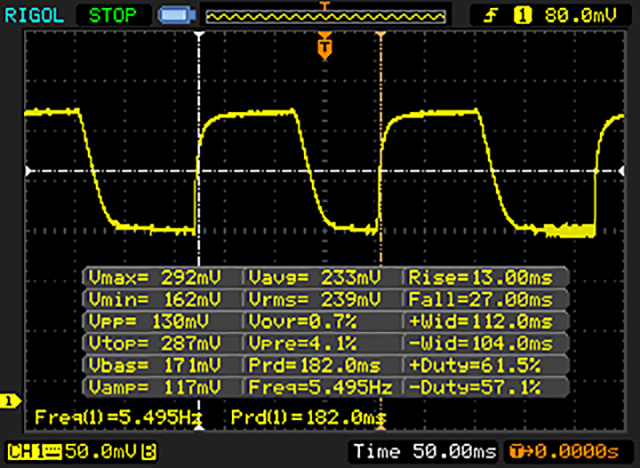Click the STOP run status indicator

(x=113, y=16)
